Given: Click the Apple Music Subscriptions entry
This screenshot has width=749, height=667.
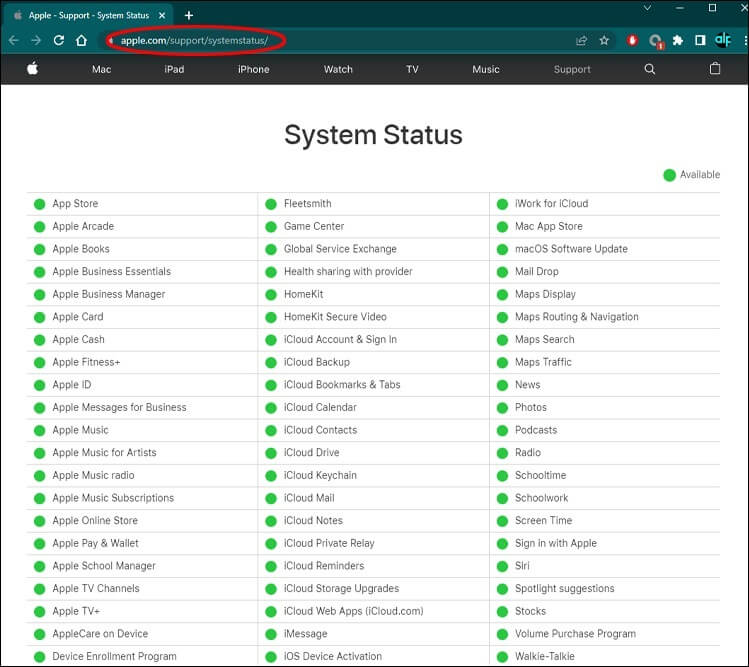Looking at the screenshot, I should coord(113,498).
